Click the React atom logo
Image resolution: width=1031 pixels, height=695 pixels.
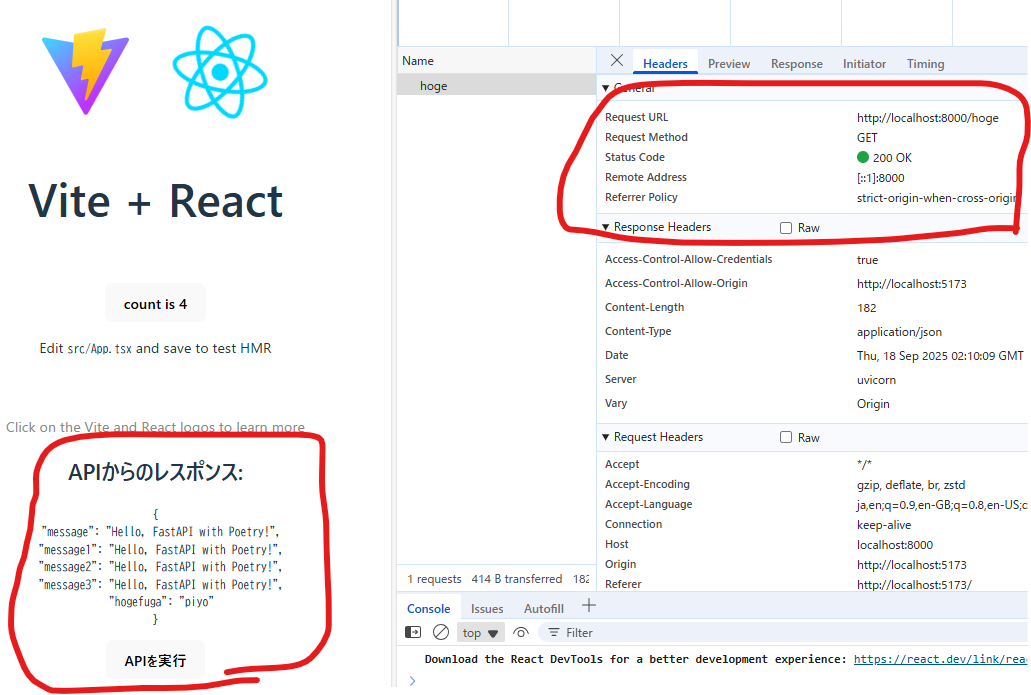(x=220, y=72)
